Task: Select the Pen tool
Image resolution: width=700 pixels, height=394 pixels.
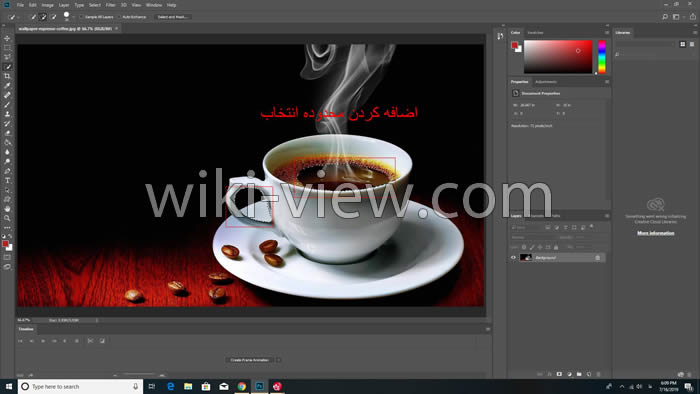Action: point(7,171)
